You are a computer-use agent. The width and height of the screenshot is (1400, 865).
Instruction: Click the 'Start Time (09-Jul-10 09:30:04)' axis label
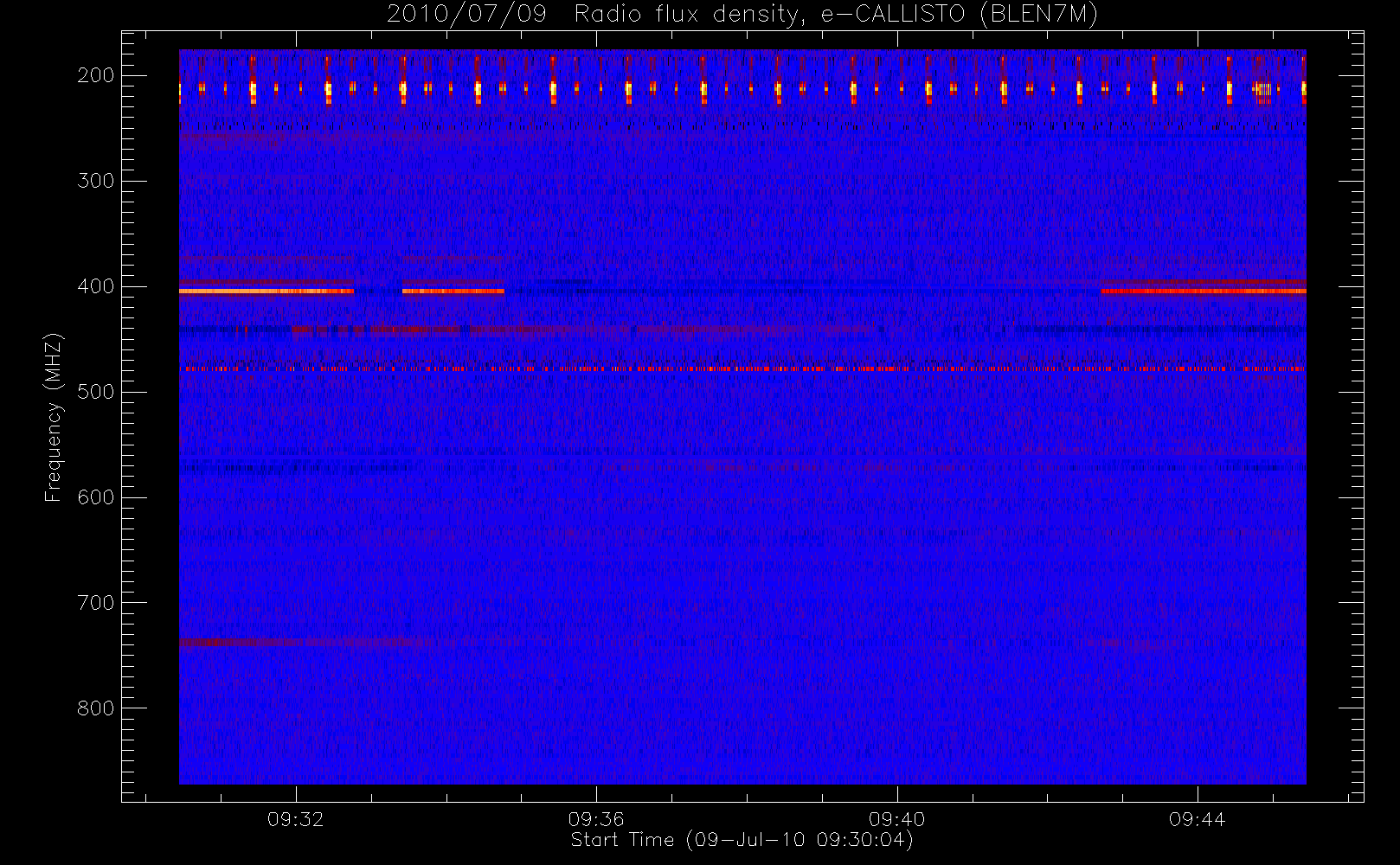click(742, 840)
